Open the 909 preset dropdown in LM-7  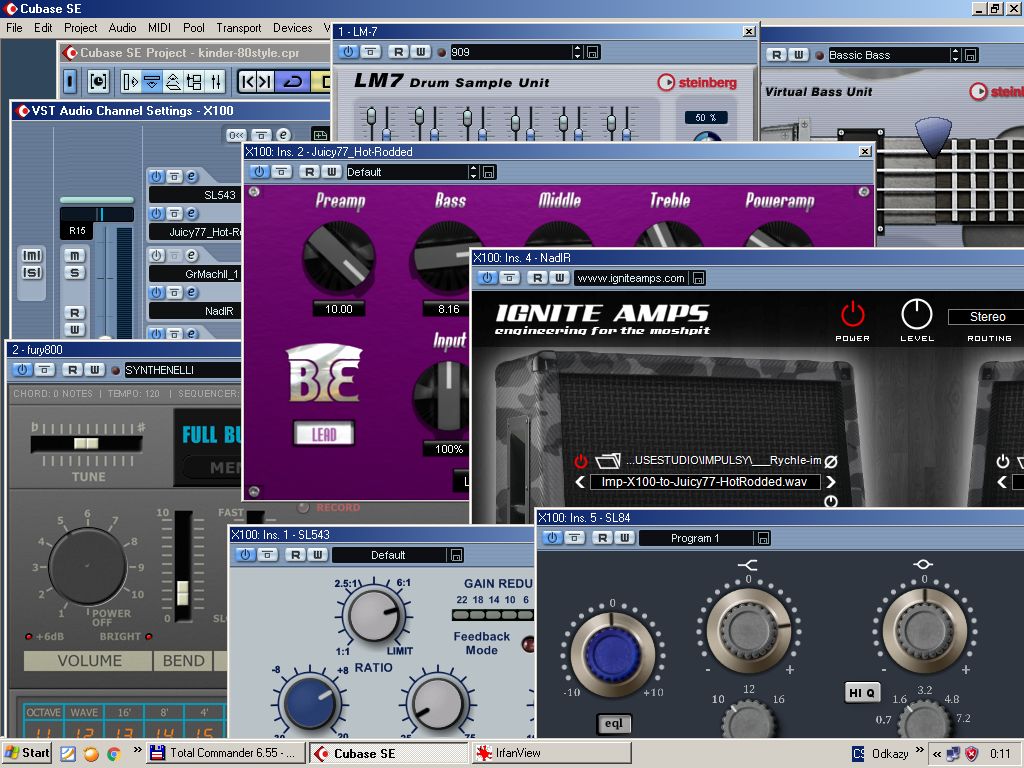(577, 52)
